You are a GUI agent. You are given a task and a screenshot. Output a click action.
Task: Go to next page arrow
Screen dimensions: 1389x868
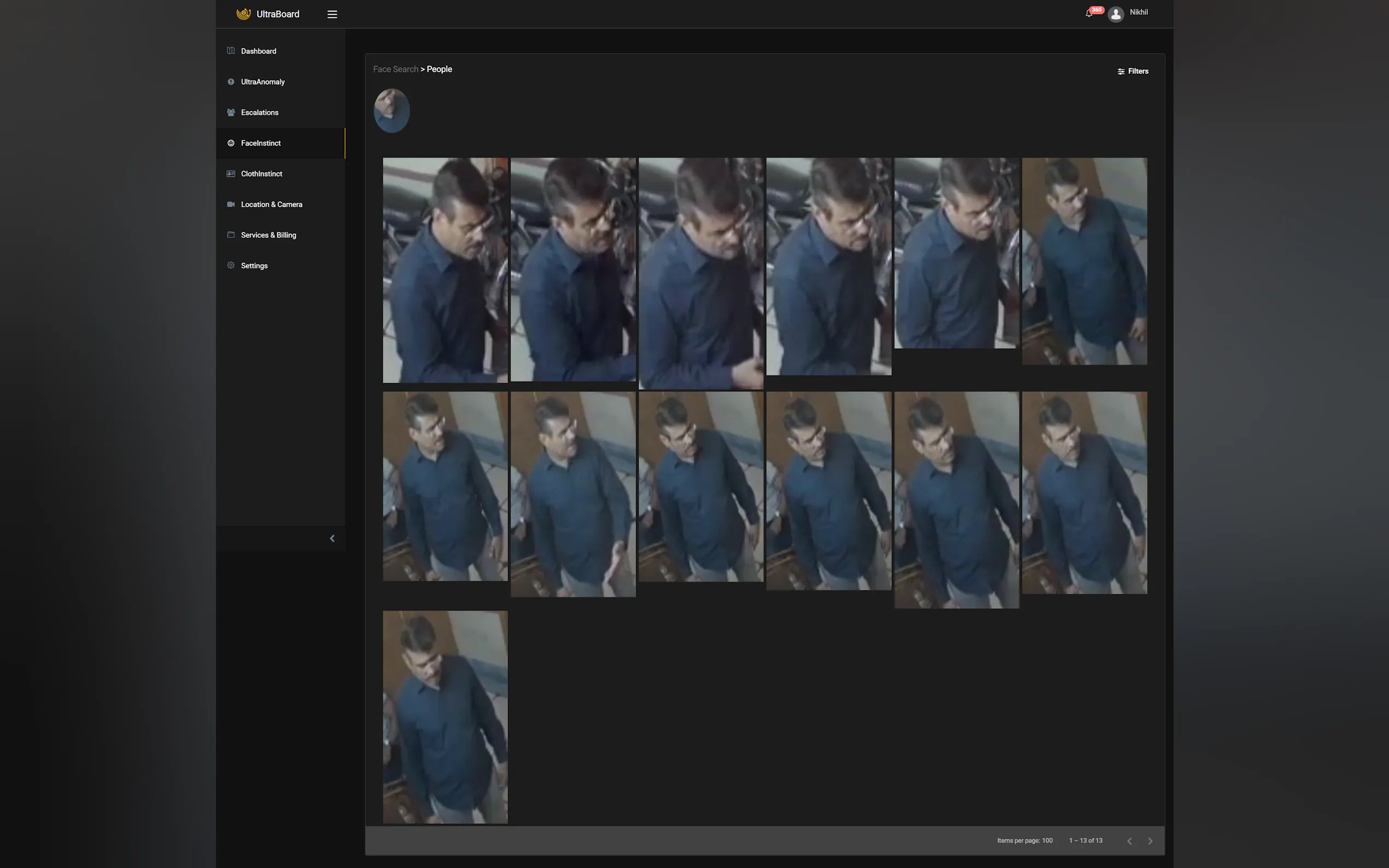pyautogui.click(x=1150, y=841)
